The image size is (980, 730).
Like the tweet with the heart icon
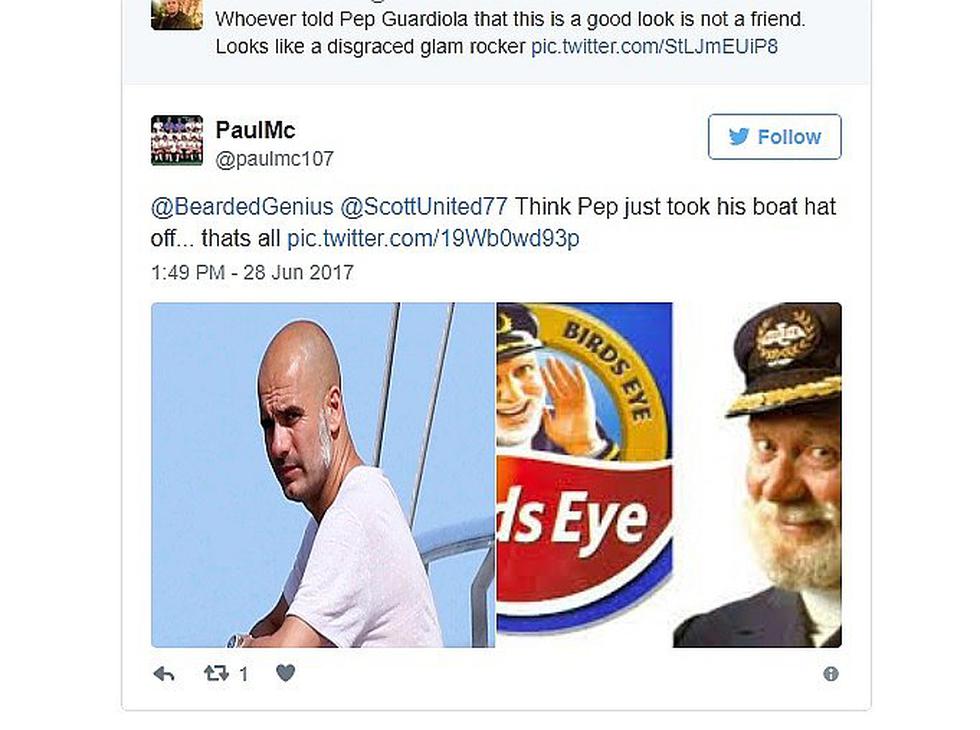pyautogui.click(x=286, y=673)
